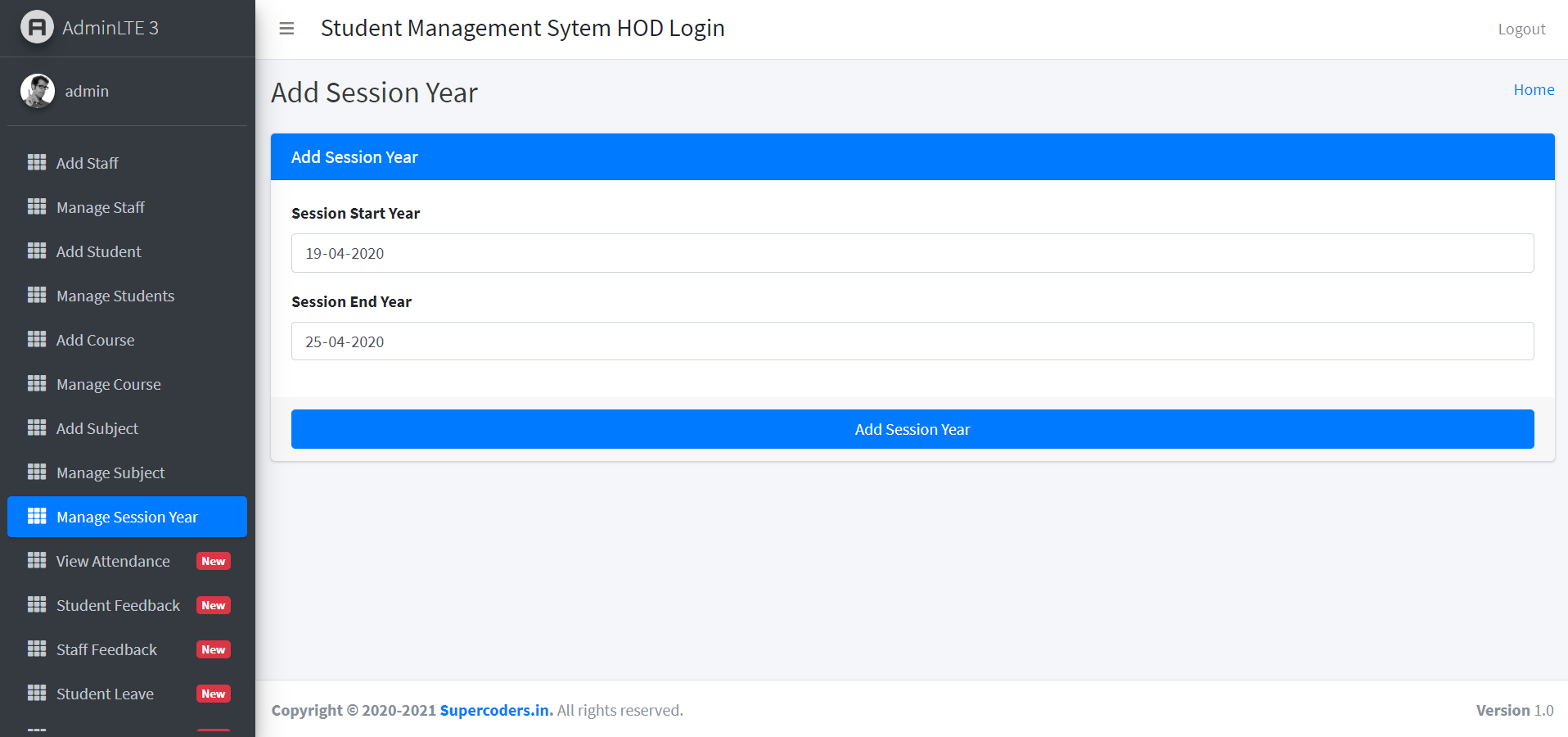
Task: Click the New badge on Student Leave
Action: (213, 694)
